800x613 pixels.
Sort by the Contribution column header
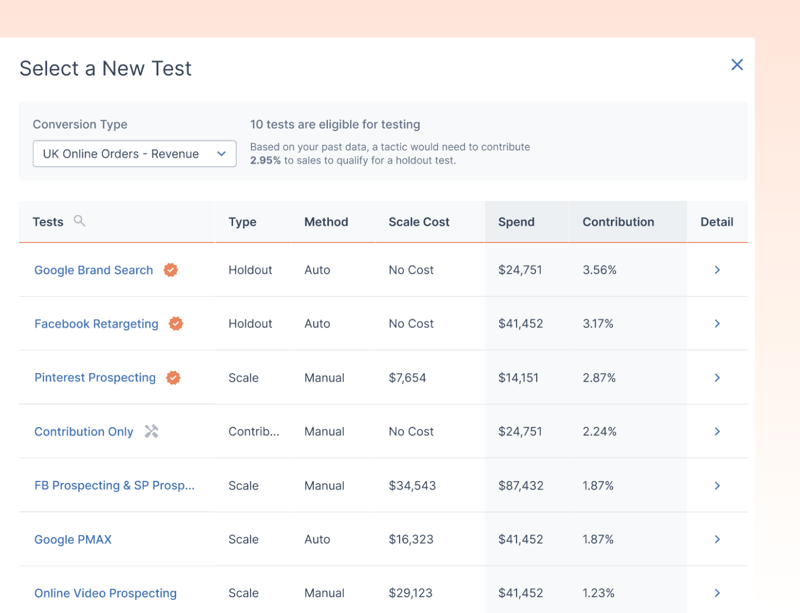(618, 222)
